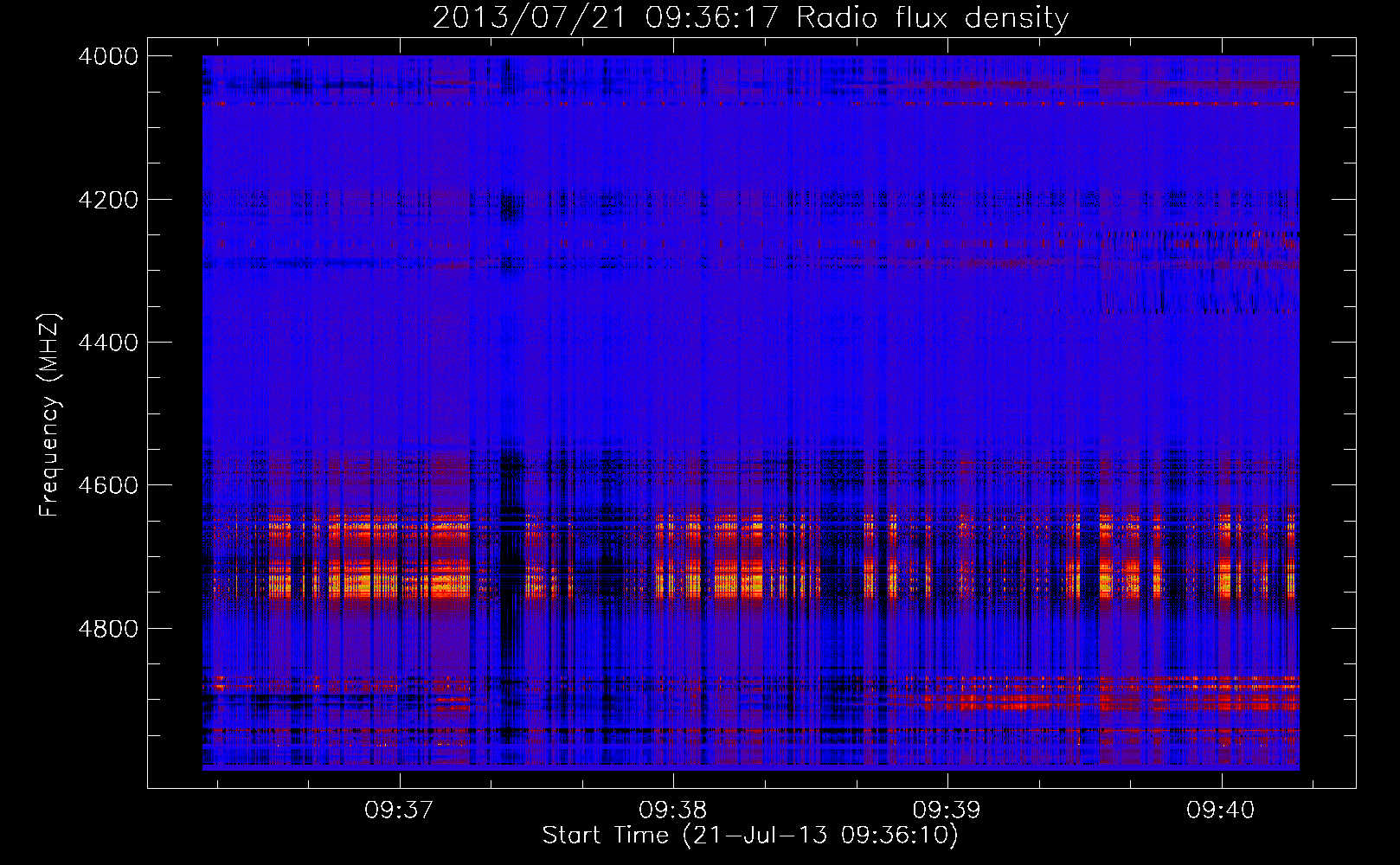Click the 'Start Time (21-Jul-13 09:36:10)' x-axis label
Screen dimensions: 1400x865
tap(750, 836)
